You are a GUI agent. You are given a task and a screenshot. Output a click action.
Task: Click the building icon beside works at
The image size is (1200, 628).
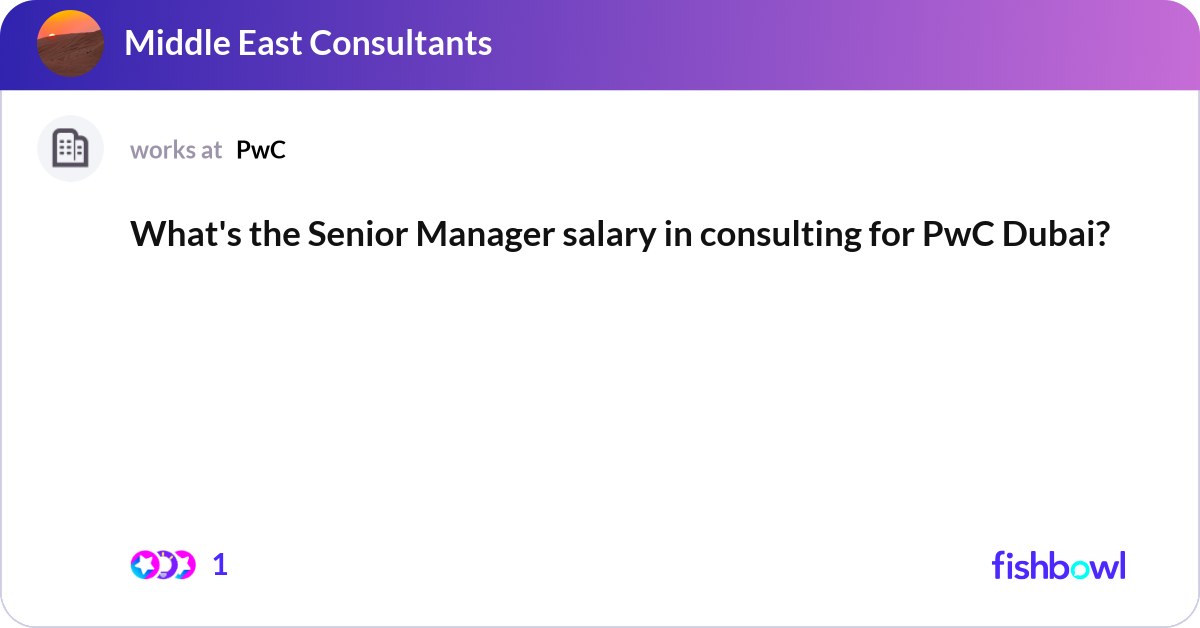click(71, 149)
